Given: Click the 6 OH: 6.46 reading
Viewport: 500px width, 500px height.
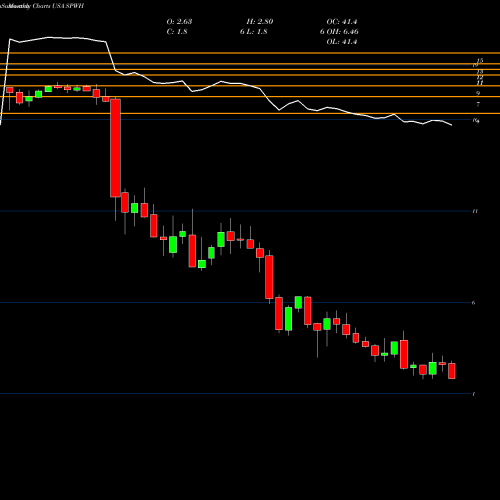Looking at the screenshot, I should point(339,32).
